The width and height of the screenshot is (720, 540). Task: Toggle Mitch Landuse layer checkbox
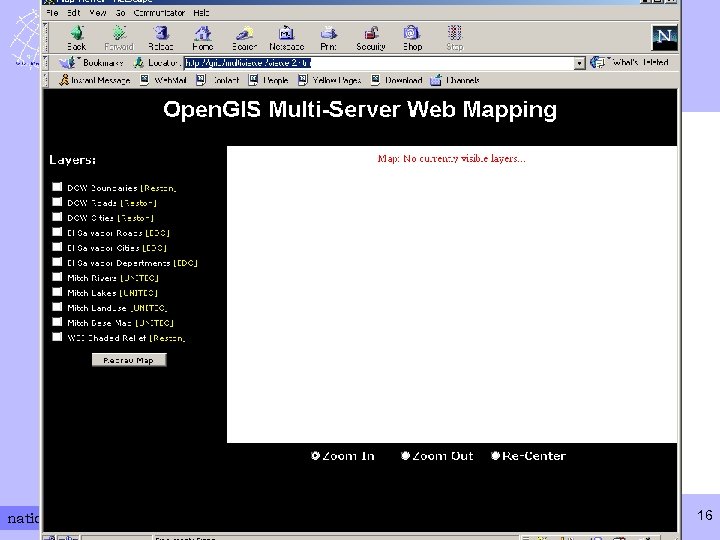coord(57,307)
